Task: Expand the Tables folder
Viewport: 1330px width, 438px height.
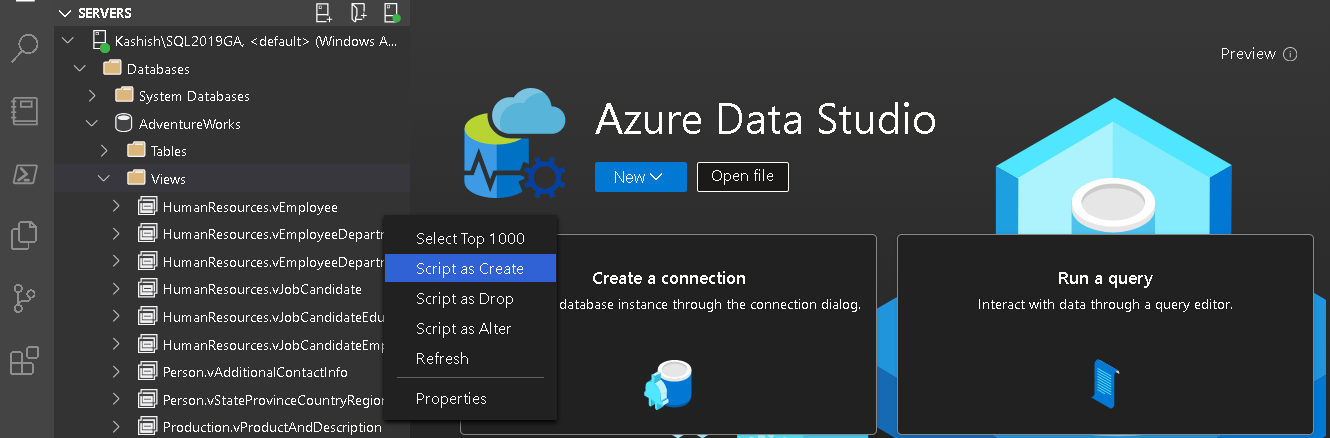Action: pyautogui.click(x=104, y=151)
